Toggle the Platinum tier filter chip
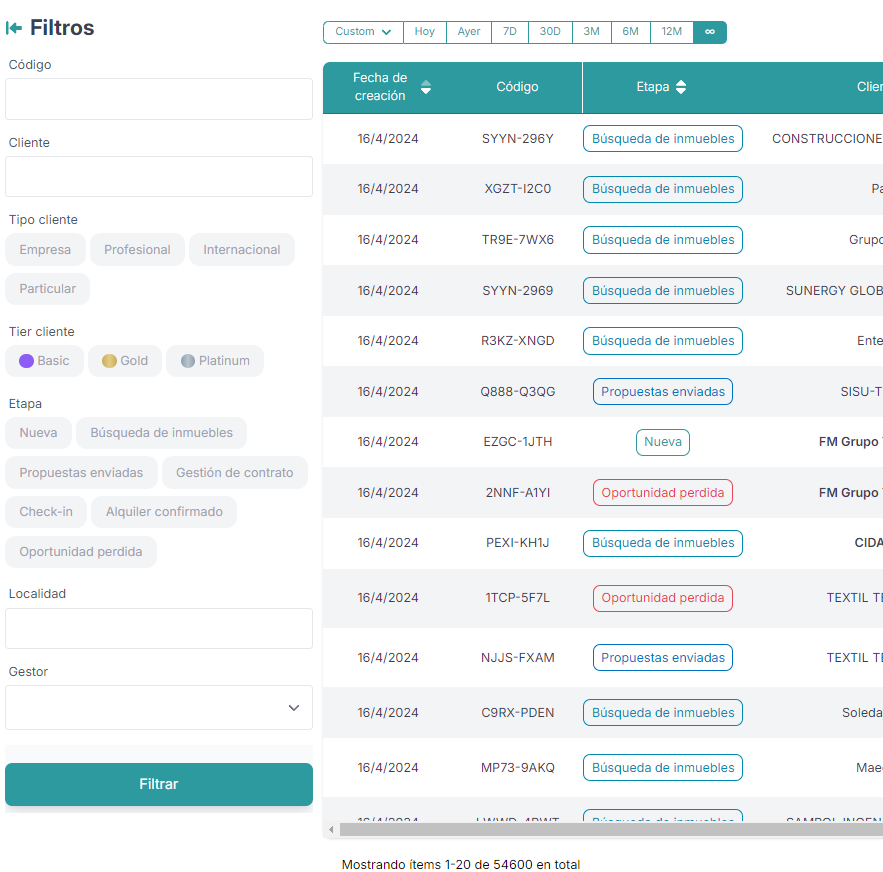Screen dimensions: 883x872 215,361
